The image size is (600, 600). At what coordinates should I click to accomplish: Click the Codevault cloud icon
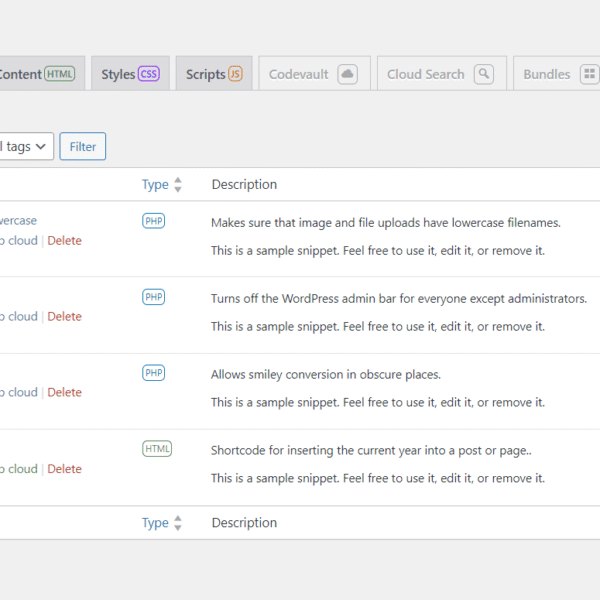pyautogui.click(x=347, y=74)
